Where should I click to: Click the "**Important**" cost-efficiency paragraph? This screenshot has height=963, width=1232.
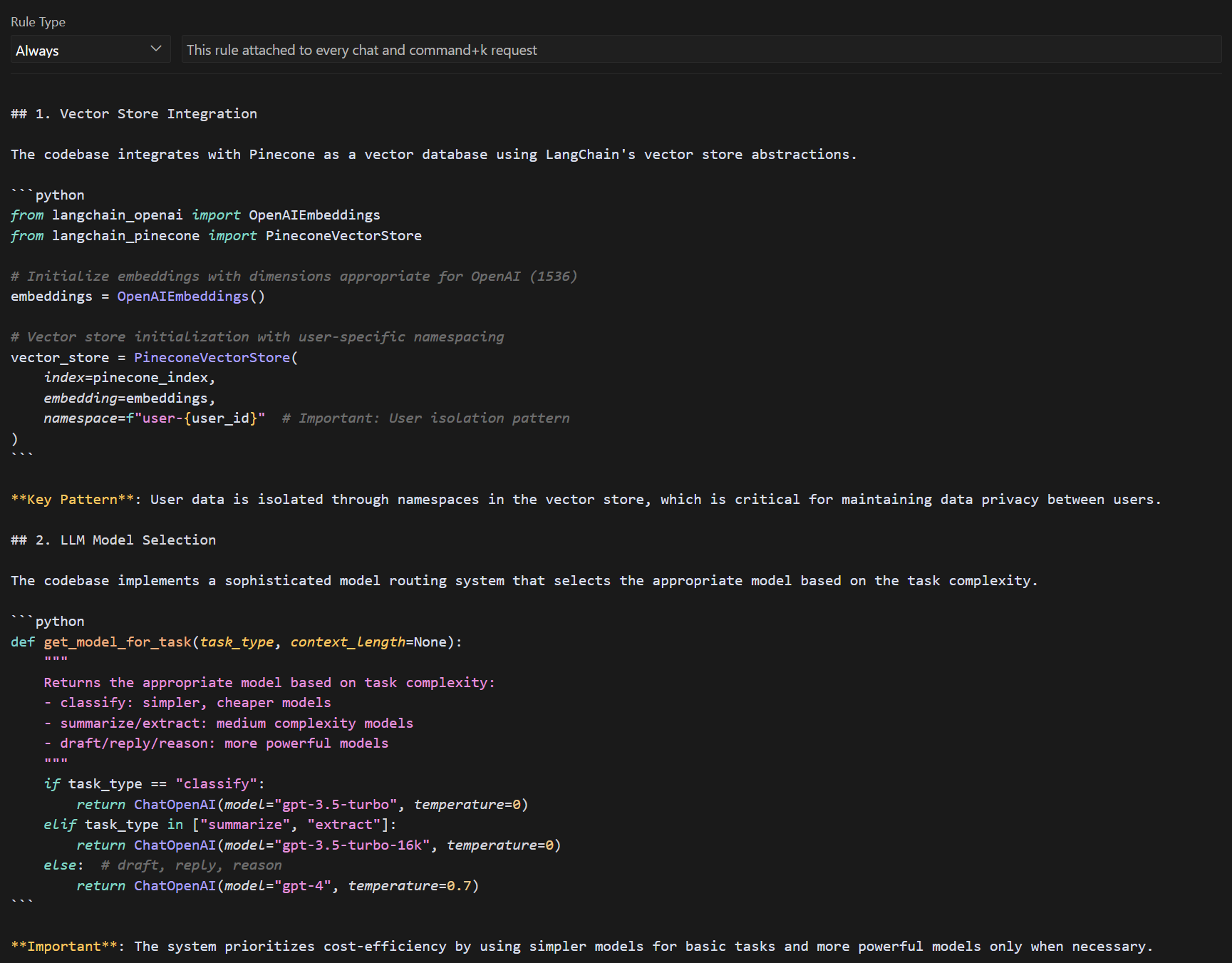(x=581, y=946)
